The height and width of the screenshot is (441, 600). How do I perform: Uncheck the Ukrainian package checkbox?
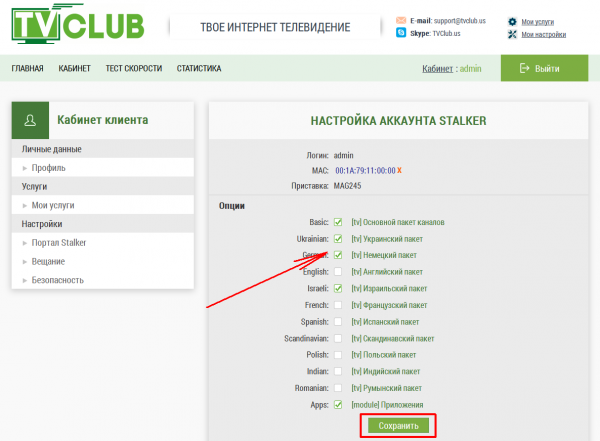pyautogui.click(x=338, y=239)
